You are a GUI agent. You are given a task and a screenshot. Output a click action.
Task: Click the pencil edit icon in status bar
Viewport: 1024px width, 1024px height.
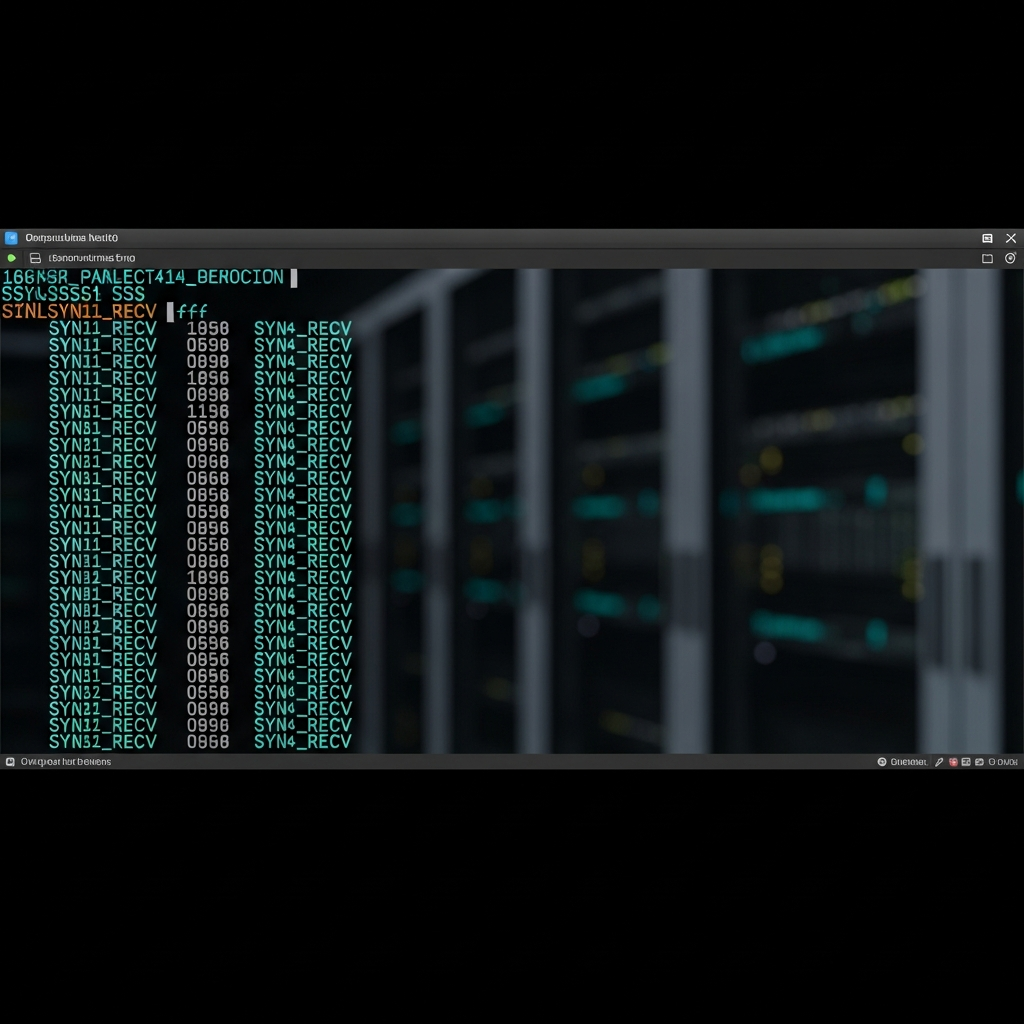coord(939,761)
